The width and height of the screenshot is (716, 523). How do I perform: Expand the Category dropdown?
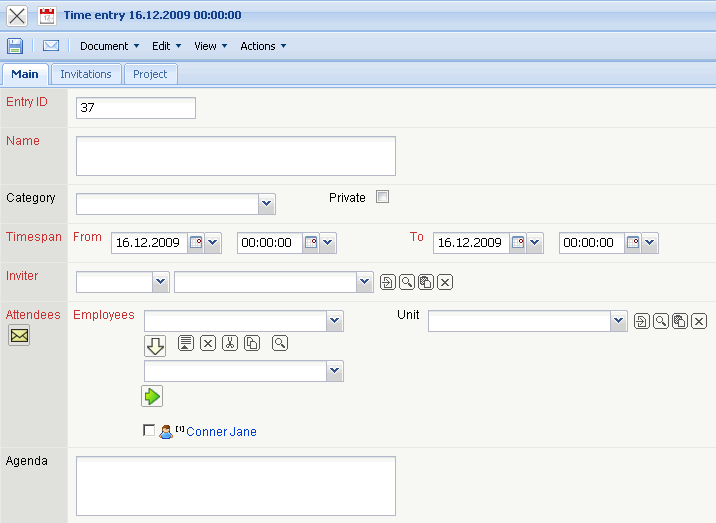266,204
